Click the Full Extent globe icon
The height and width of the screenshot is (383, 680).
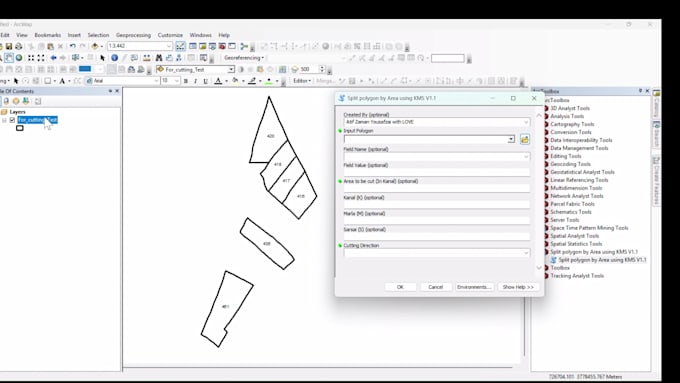tap(19, 58)
